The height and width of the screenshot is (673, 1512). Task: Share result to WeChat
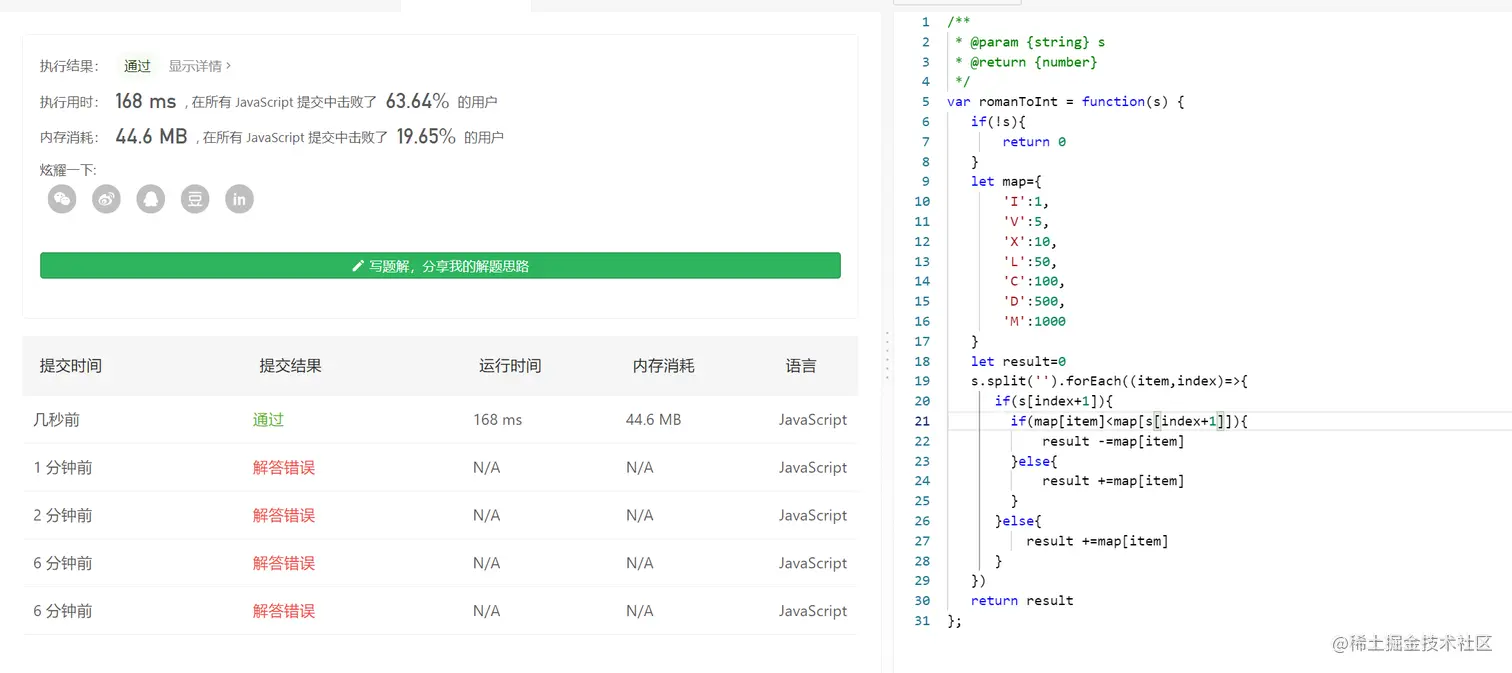point(62,199)
